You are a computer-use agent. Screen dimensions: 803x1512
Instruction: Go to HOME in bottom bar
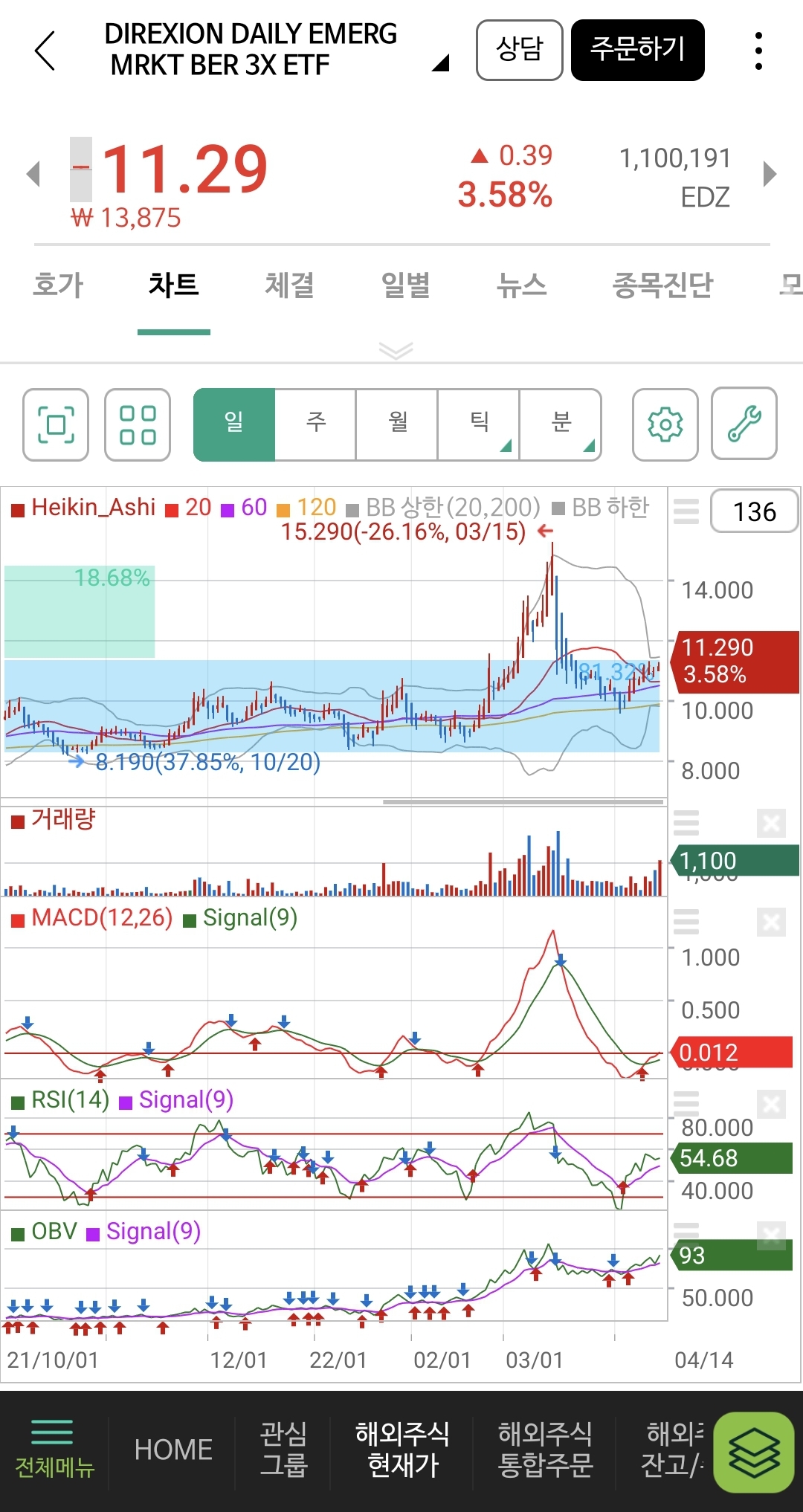coord(173,1450)
